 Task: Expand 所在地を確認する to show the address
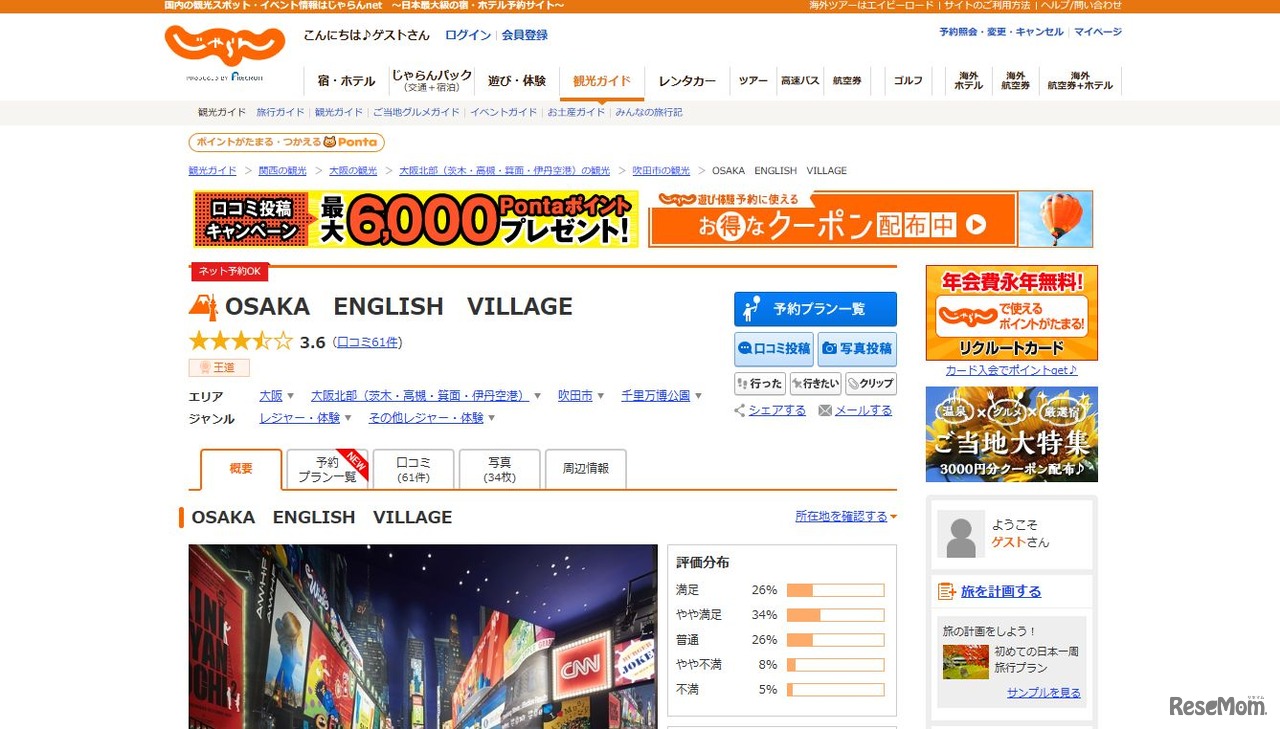(840, 516)
